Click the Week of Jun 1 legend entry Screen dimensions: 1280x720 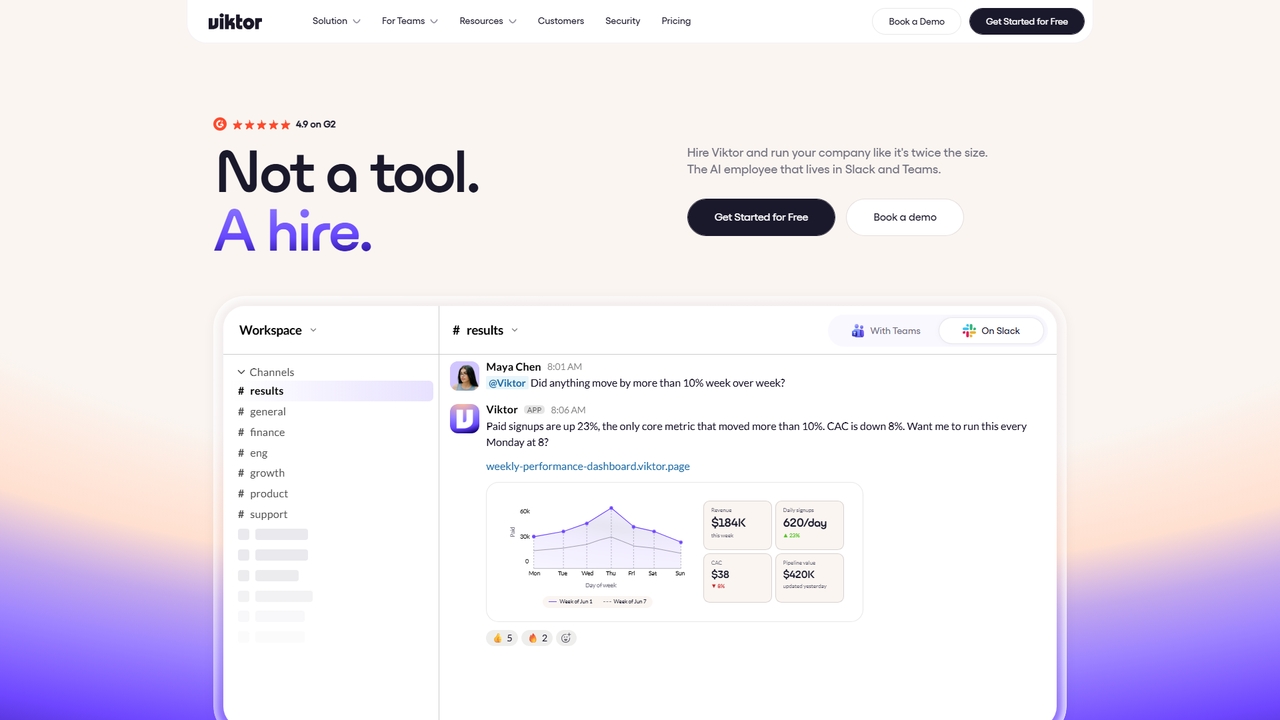click(x=569, y=601)
